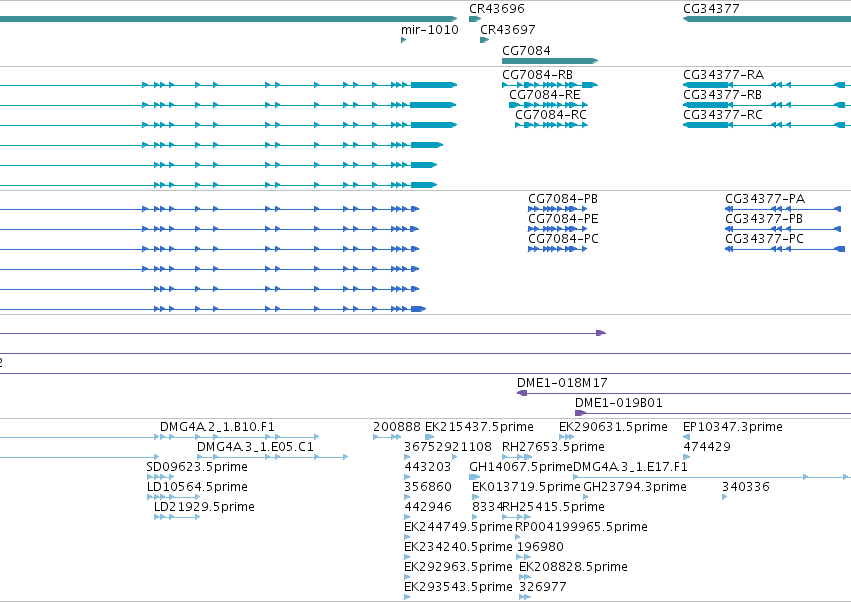Image resolution: width=851 pixels, height=602 pixels.
Task: Click transcript CG34377-RC label
Action: tap(723, 115)
